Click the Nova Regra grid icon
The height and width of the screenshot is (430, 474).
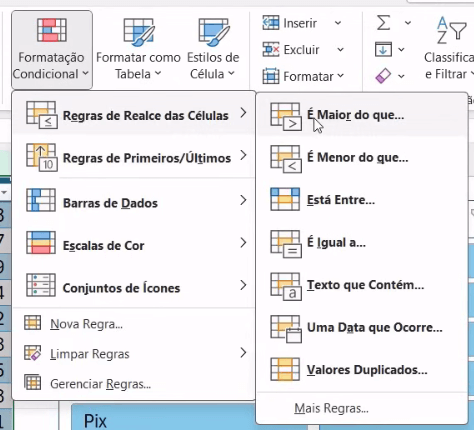[33, 323]
